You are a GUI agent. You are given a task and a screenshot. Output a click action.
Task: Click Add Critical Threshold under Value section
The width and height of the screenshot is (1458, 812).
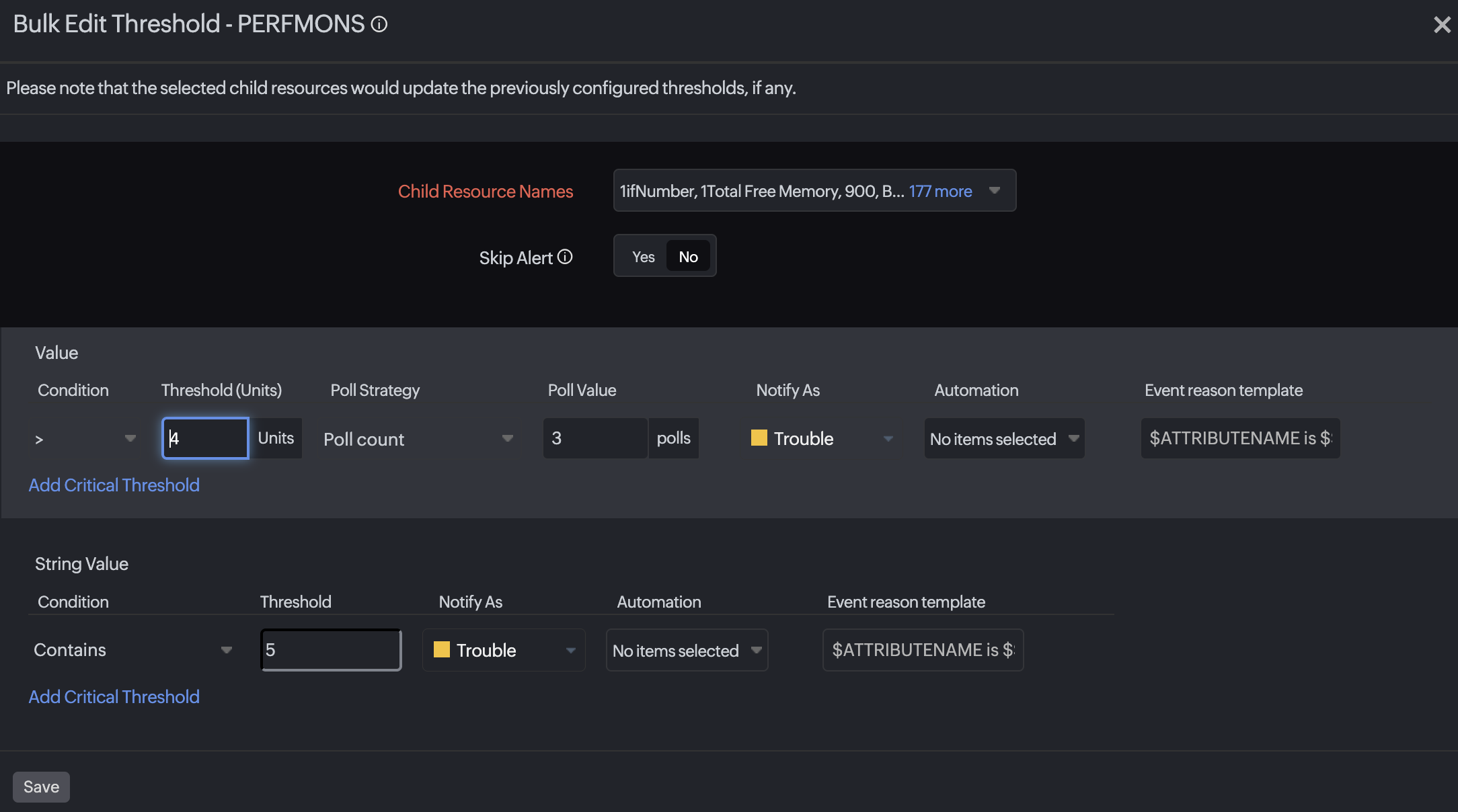point(114,485)
